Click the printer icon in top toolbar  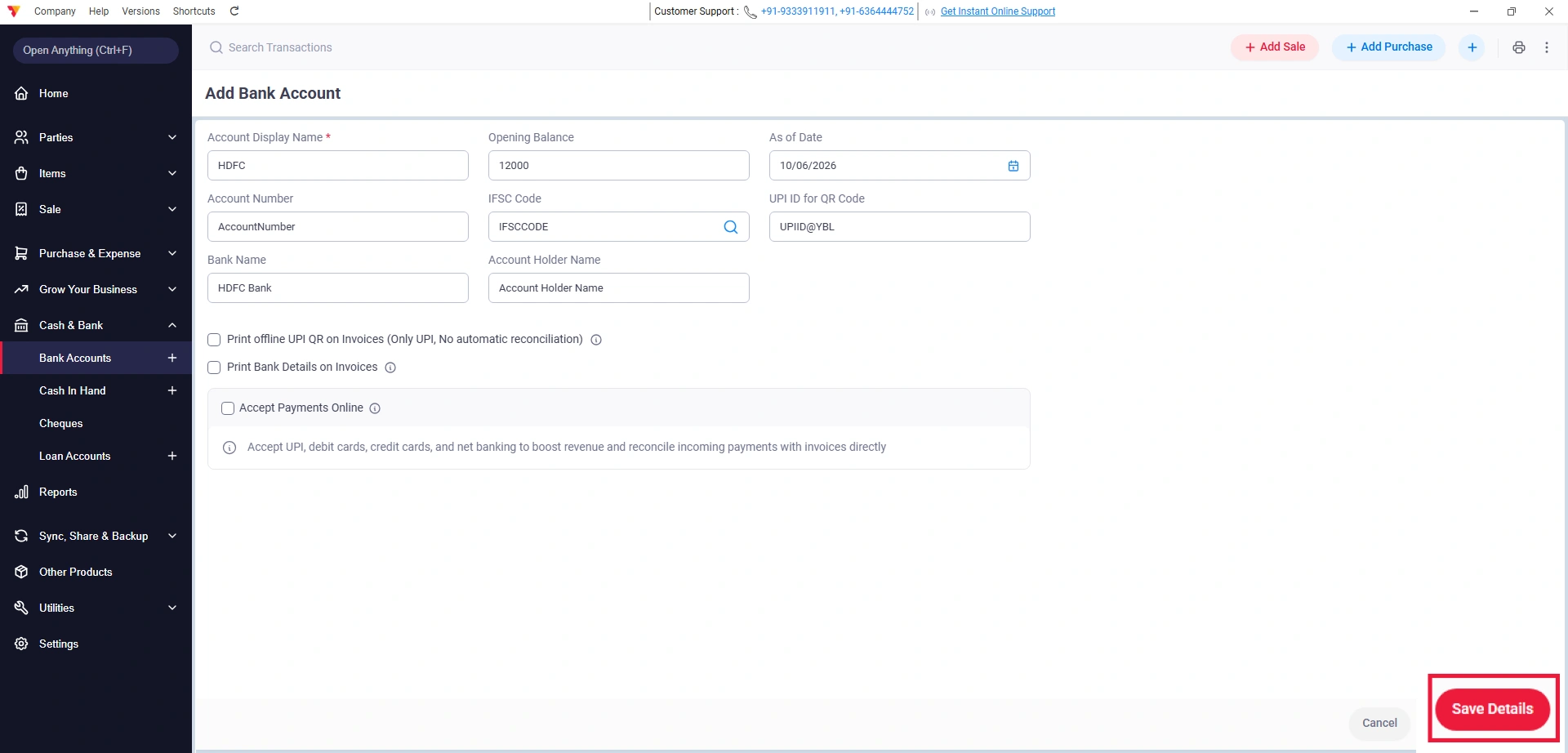1519,47
